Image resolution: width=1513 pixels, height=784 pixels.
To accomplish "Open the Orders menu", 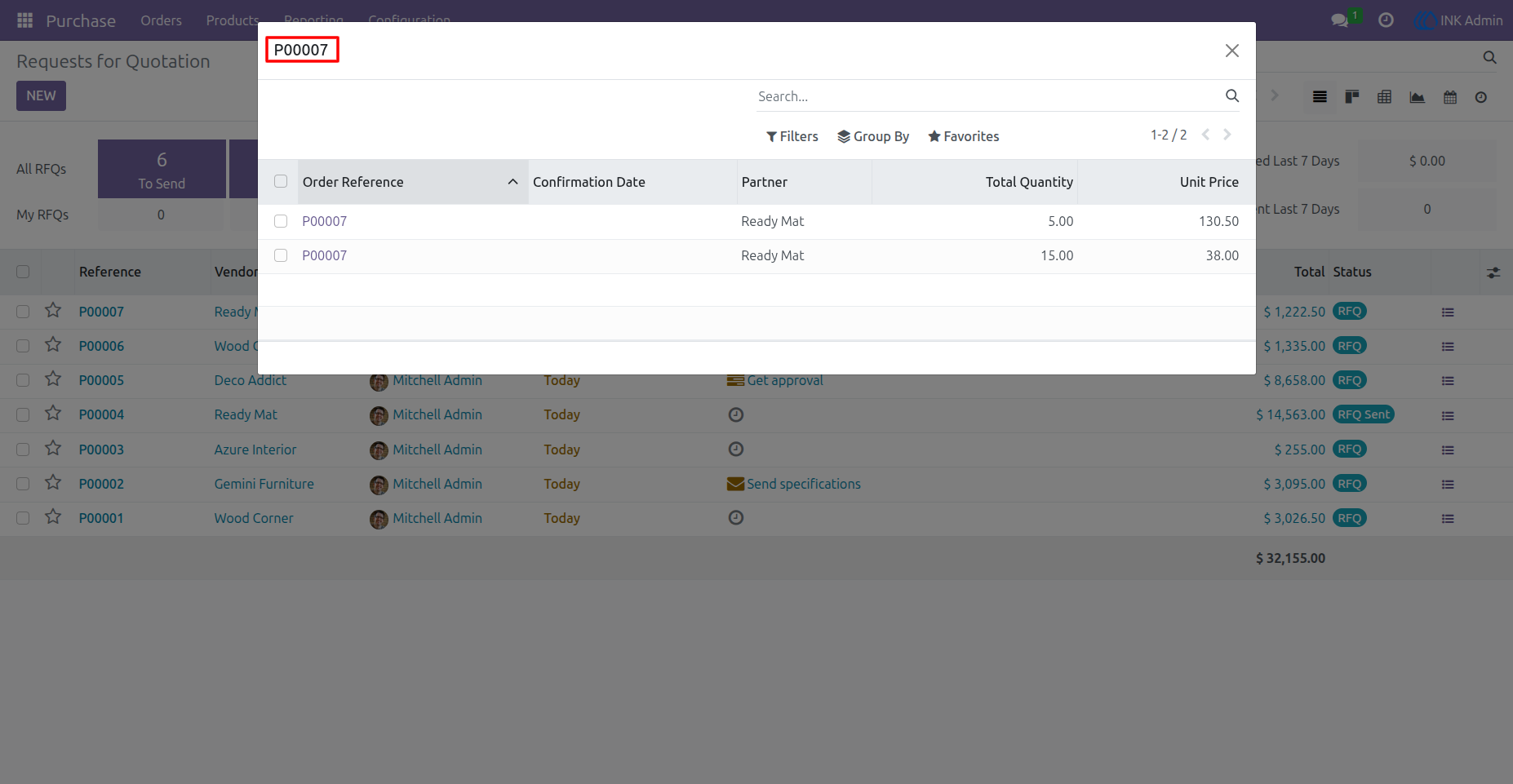I will (x=161, y=20).
